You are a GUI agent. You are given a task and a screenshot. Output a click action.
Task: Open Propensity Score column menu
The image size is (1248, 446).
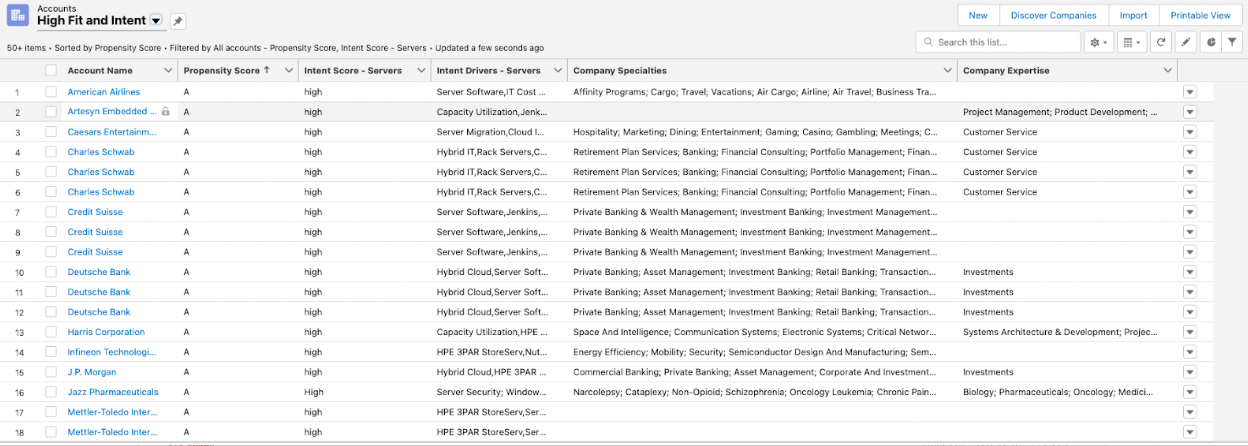pyautogui.click(x=290, y=71)
